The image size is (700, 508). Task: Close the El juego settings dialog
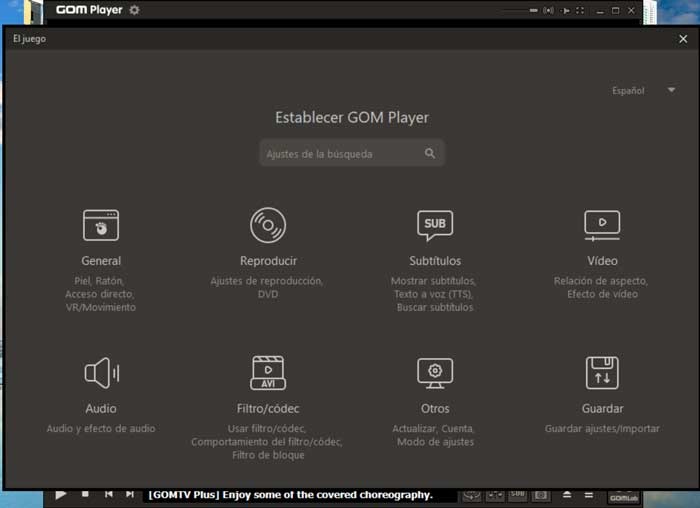683,39
